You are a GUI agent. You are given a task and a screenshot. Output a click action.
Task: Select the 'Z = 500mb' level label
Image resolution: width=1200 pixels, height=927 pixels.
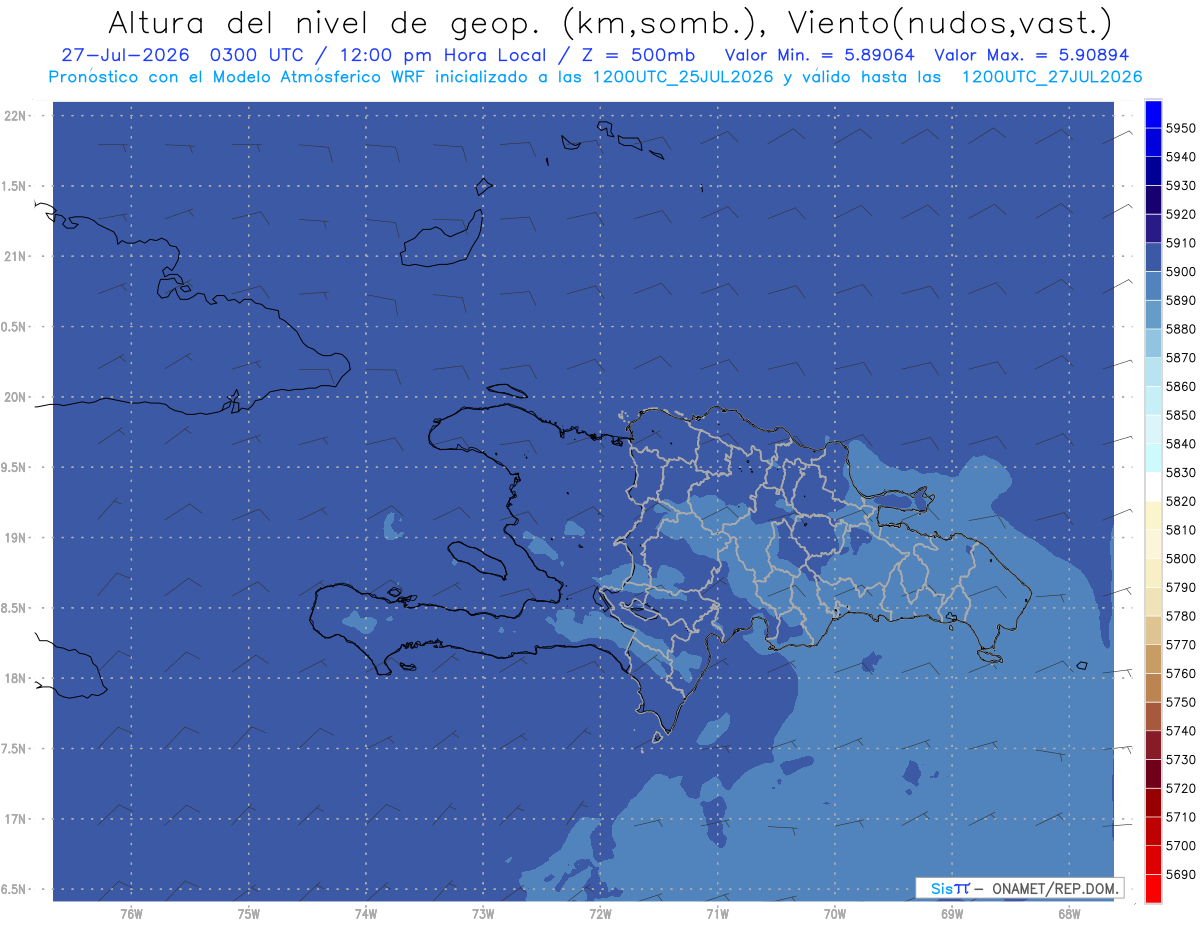(633, 55)
